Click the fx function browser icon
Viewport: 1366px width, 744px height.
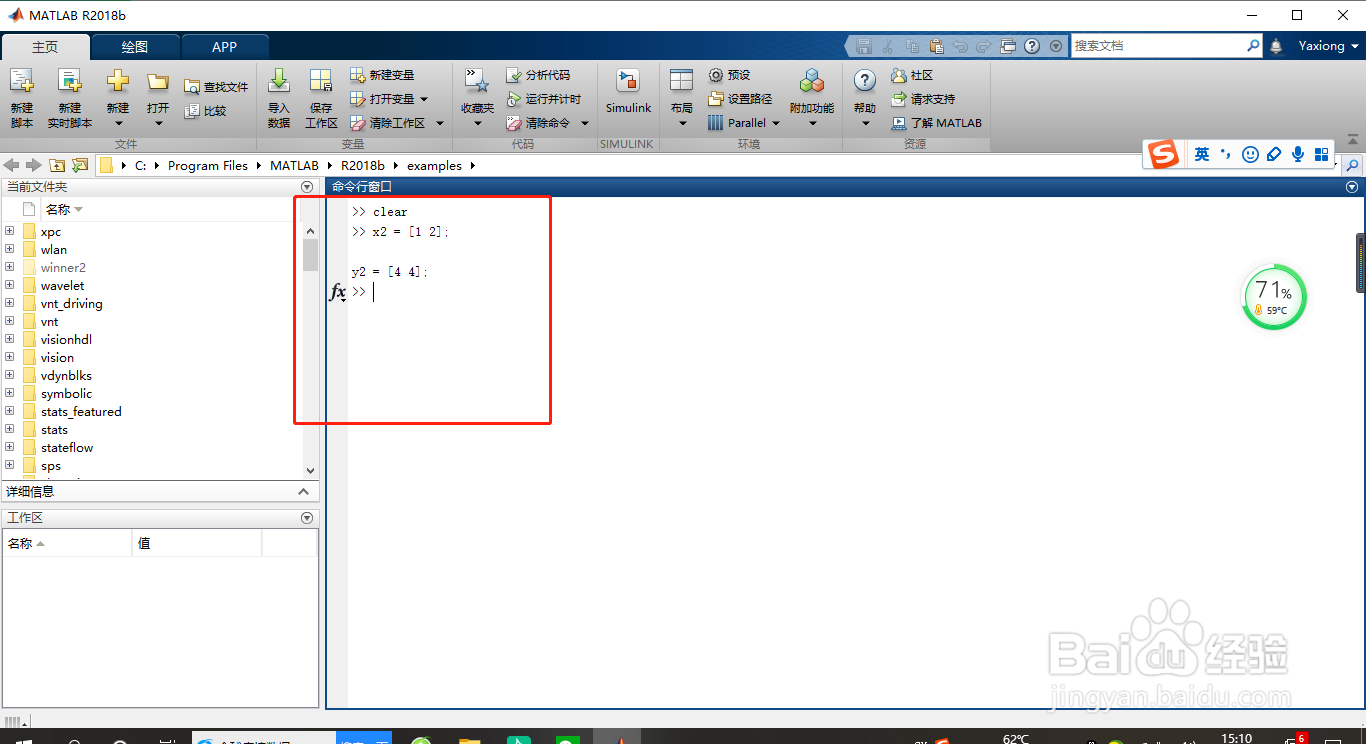coord(338,292)
